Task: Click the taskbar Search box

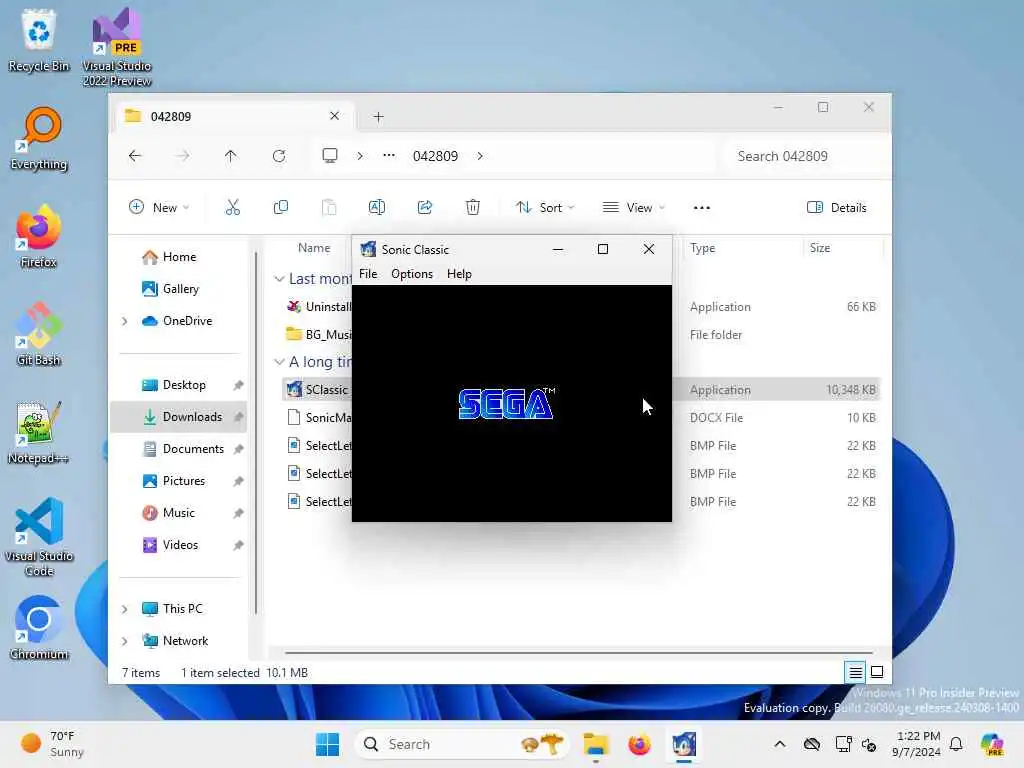Action: click(x=461, y=744)
